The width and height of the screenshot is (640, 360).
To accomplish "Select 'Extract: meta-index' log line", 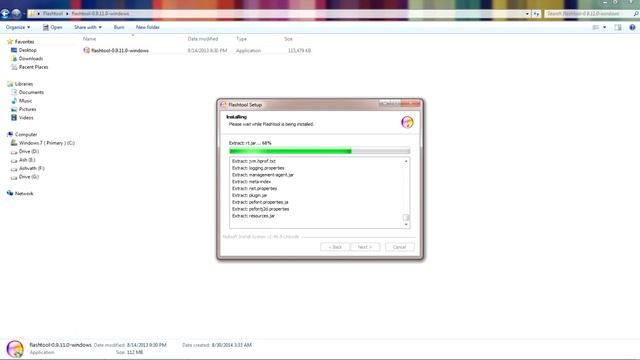I will [251, 182].
